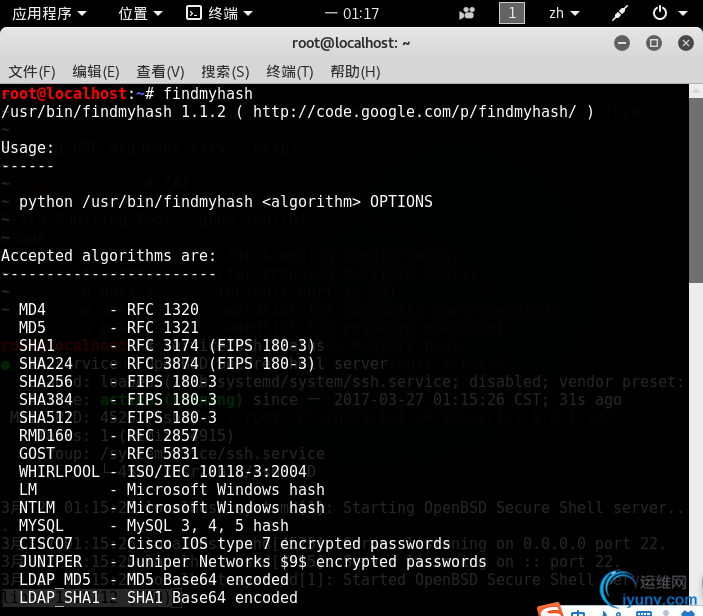Close the root@localhost terminal window
The height and width of the screenshot is (616, 703).
pyautogui.click(x=686, y=43)
